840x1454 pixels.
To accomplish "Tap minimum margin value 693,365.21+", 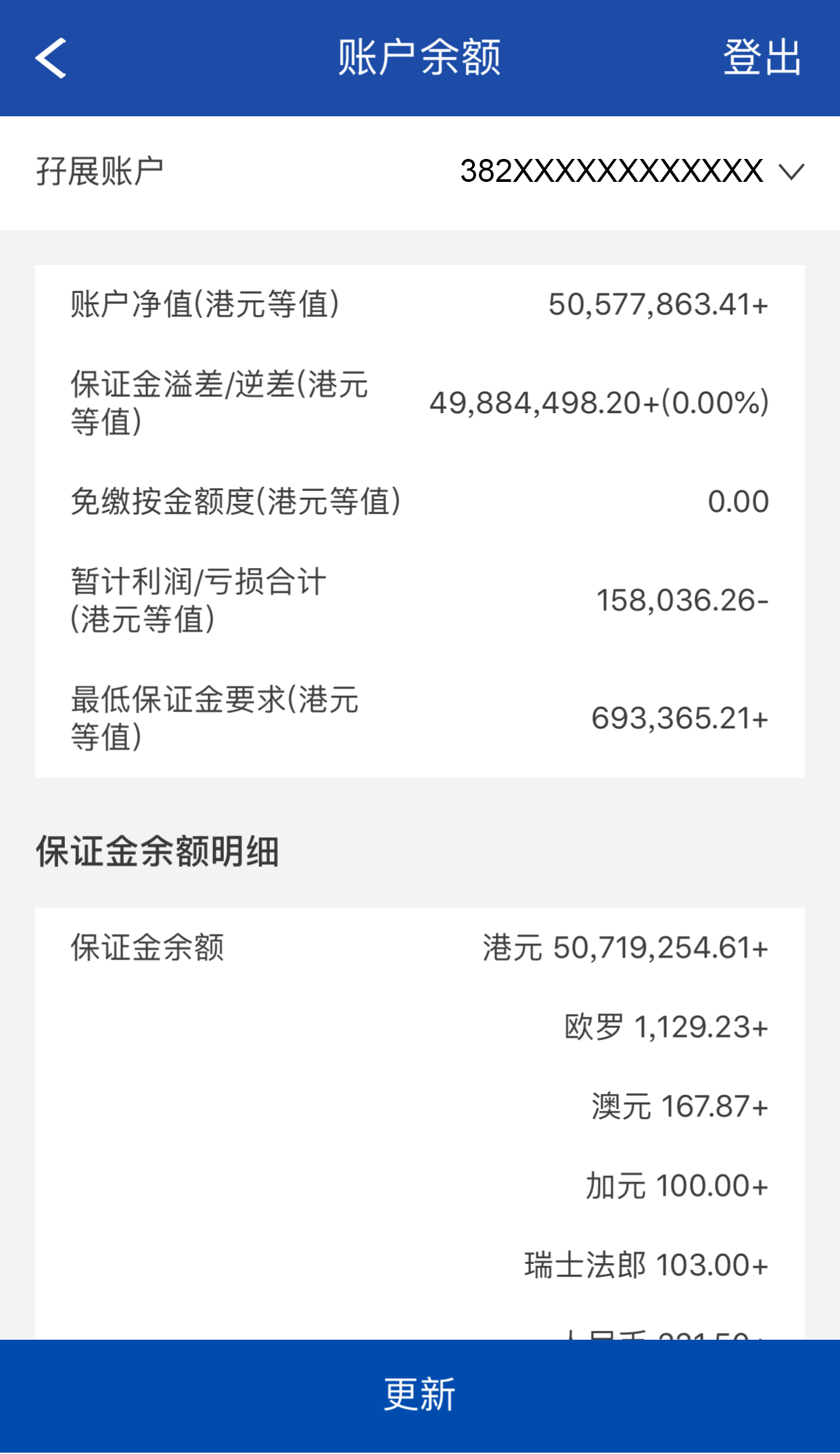I will [679, 718].
